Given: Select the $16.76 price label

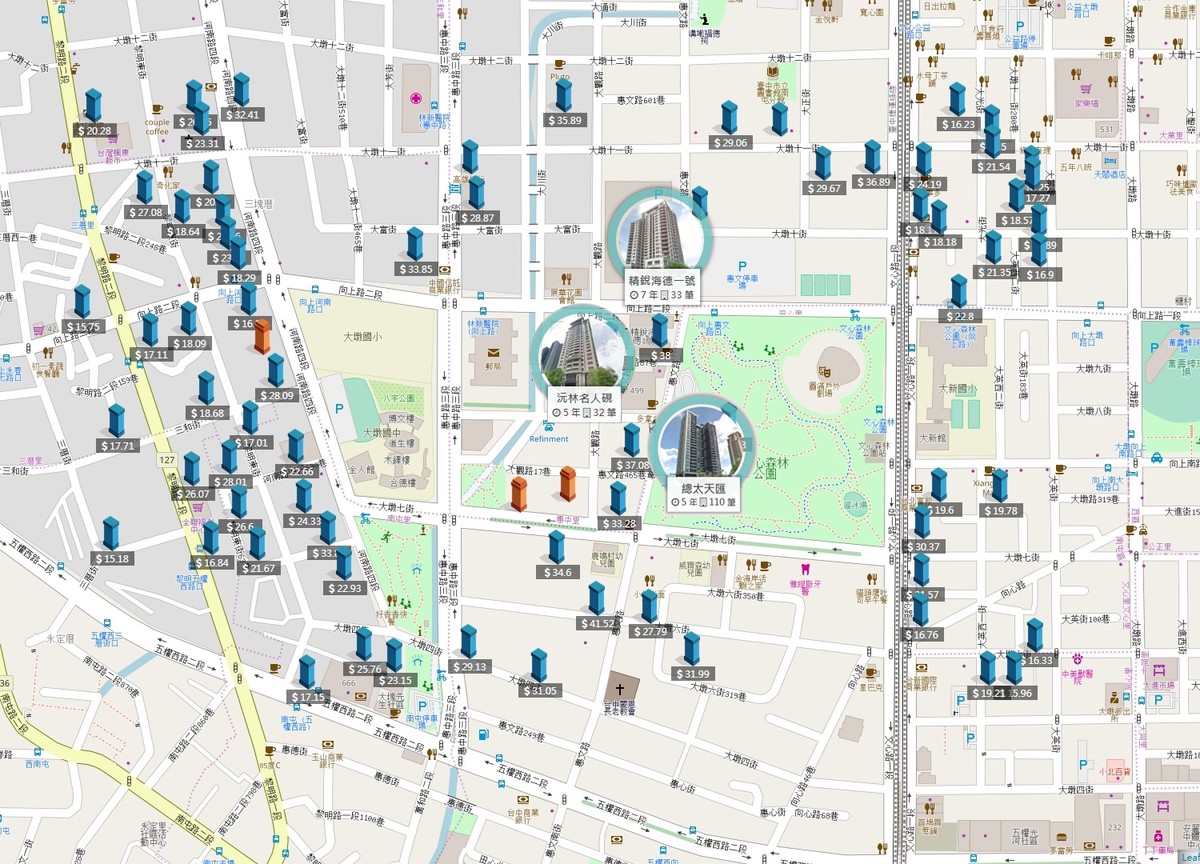Looking at the screenshot, I should pos(921,635).
